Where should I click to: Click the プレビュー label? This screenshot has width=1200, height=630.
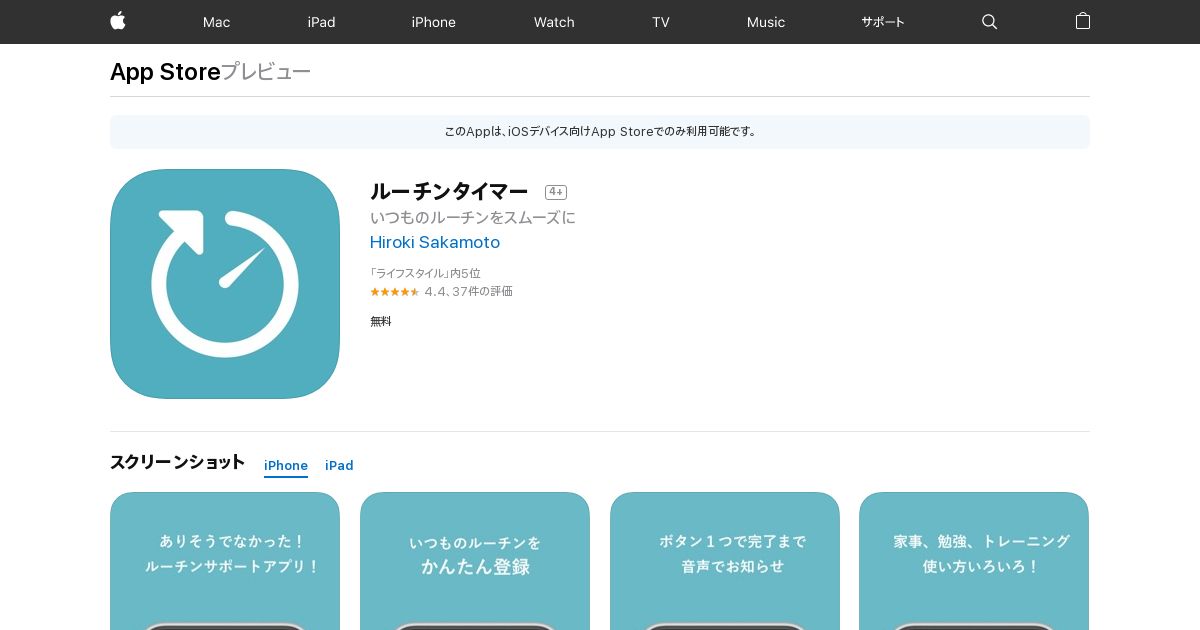pyautogui.click(x=266, y=72)
